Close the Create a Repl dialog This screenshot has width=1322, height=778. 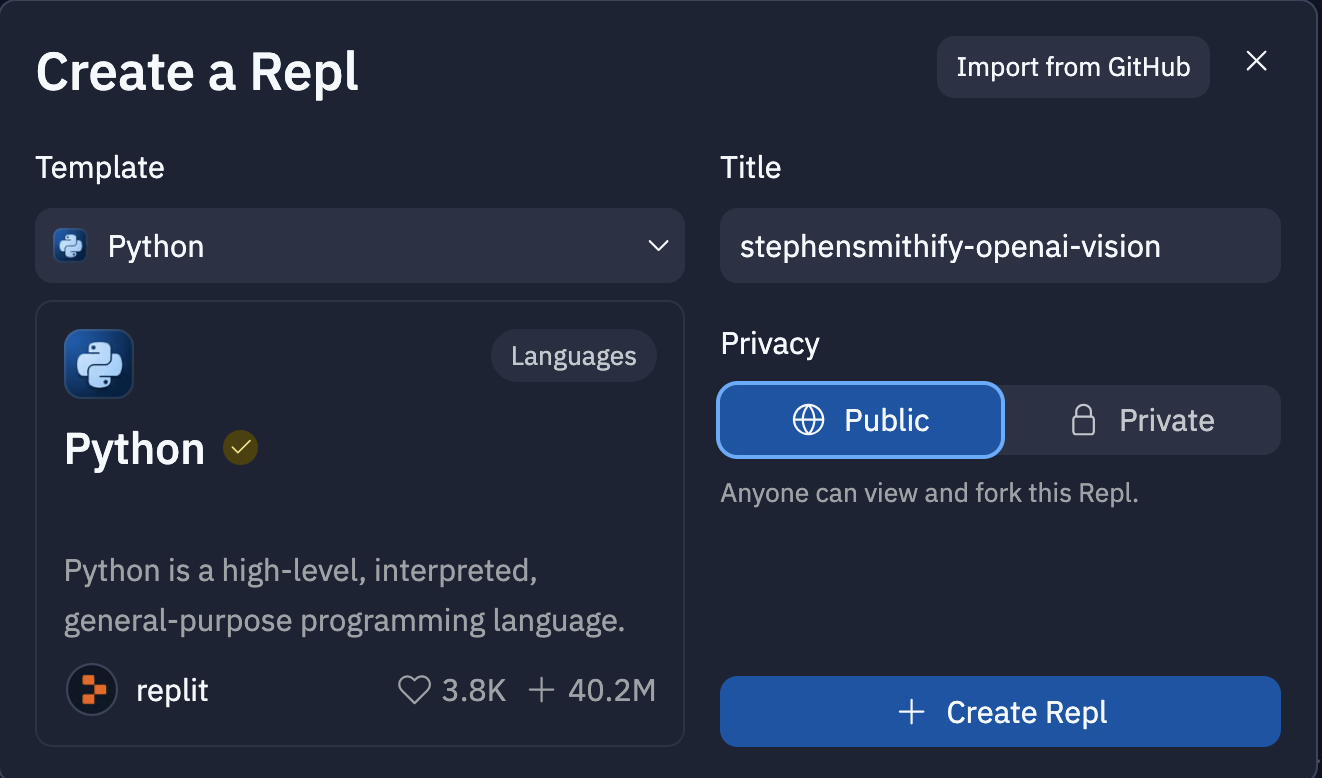[1256, 61]
